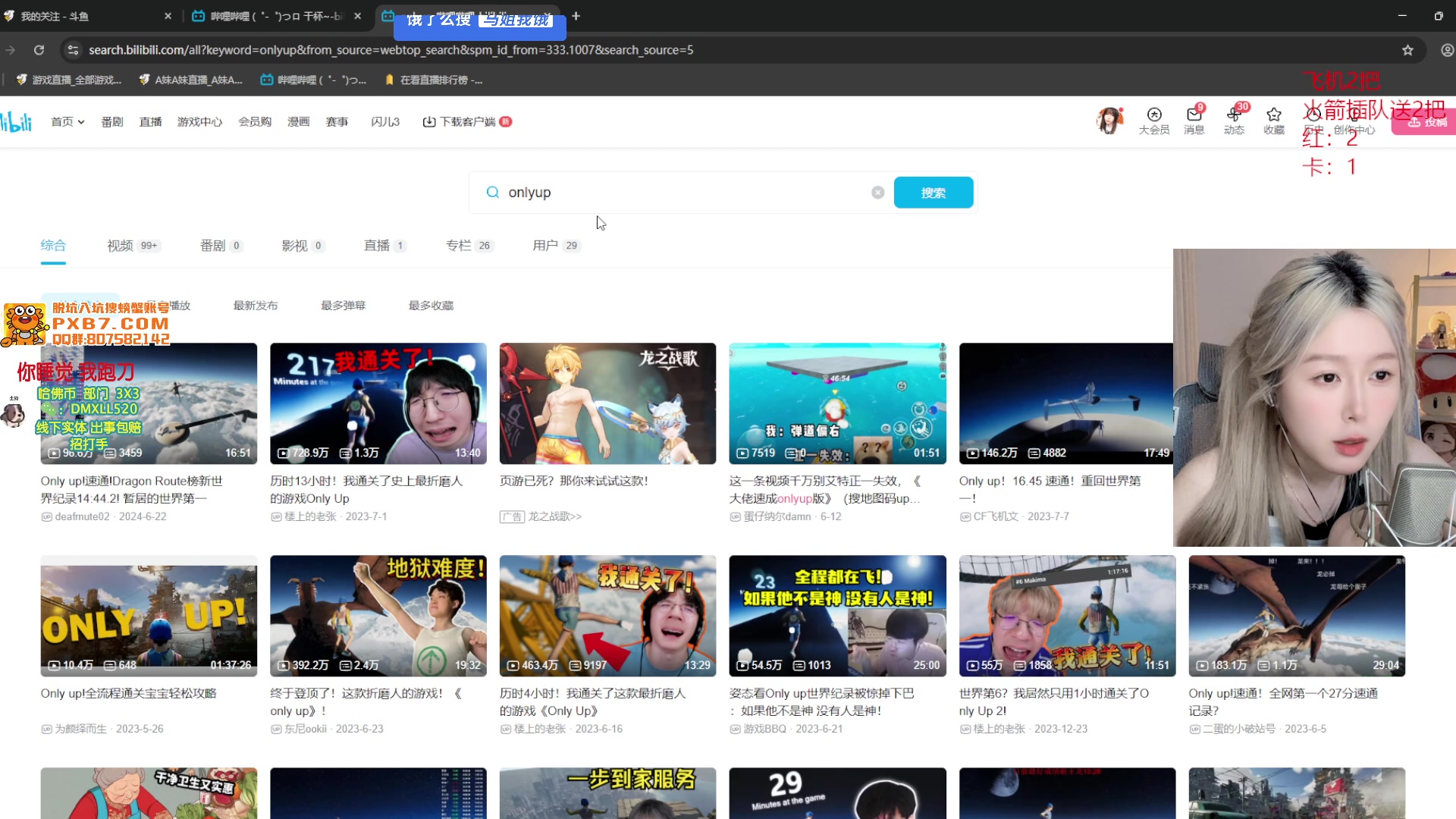Open title 历时13小时!我通关了史上最折磨人
This screenshot has height=819, width=1456.
[366, 490]
